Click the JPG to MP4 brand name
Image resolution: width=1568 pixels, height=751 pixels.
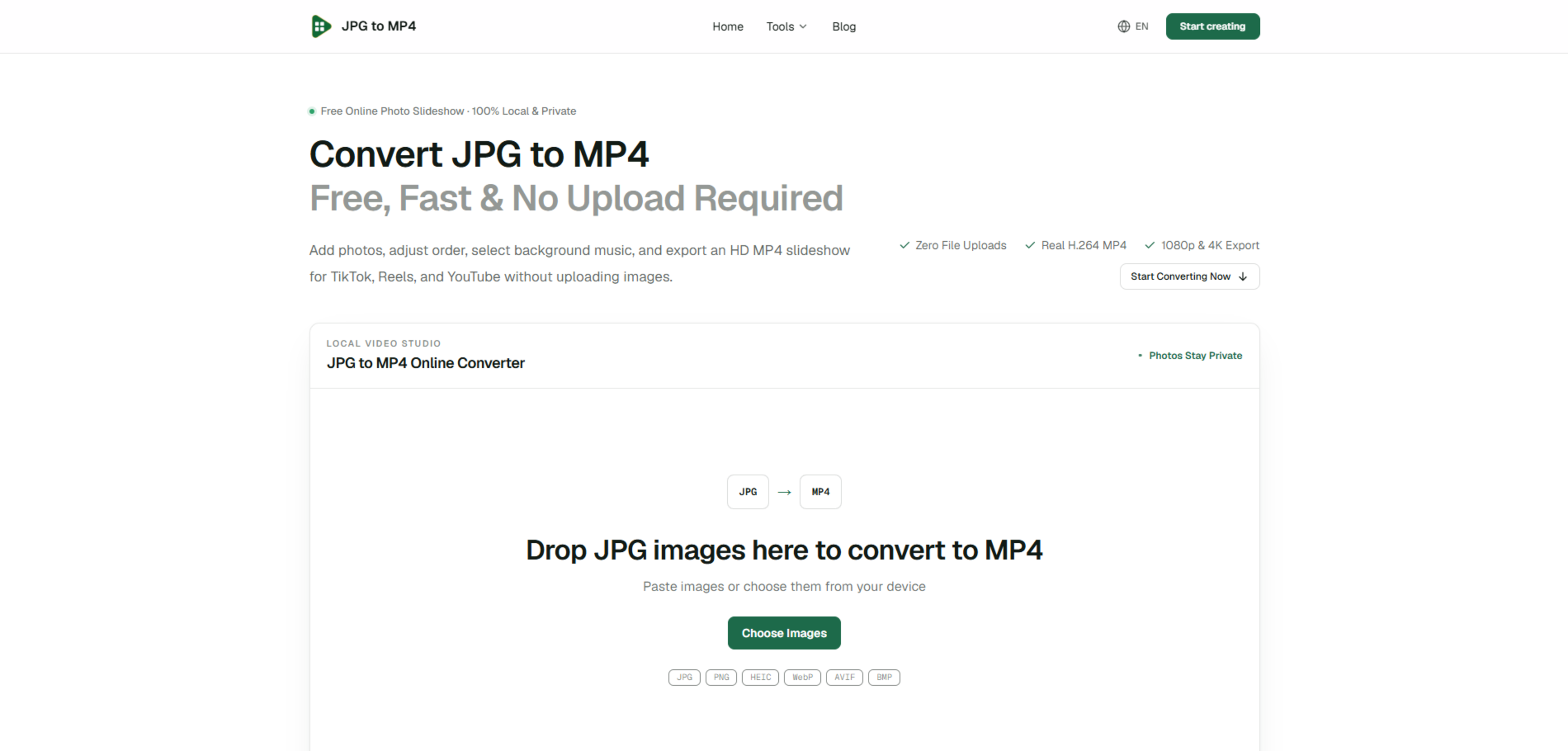379,26
